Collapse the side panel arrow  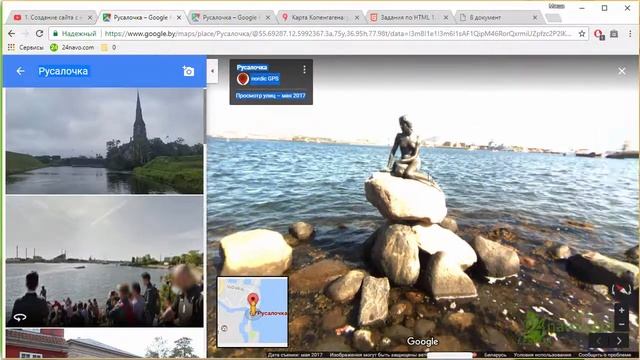[212, 71]
